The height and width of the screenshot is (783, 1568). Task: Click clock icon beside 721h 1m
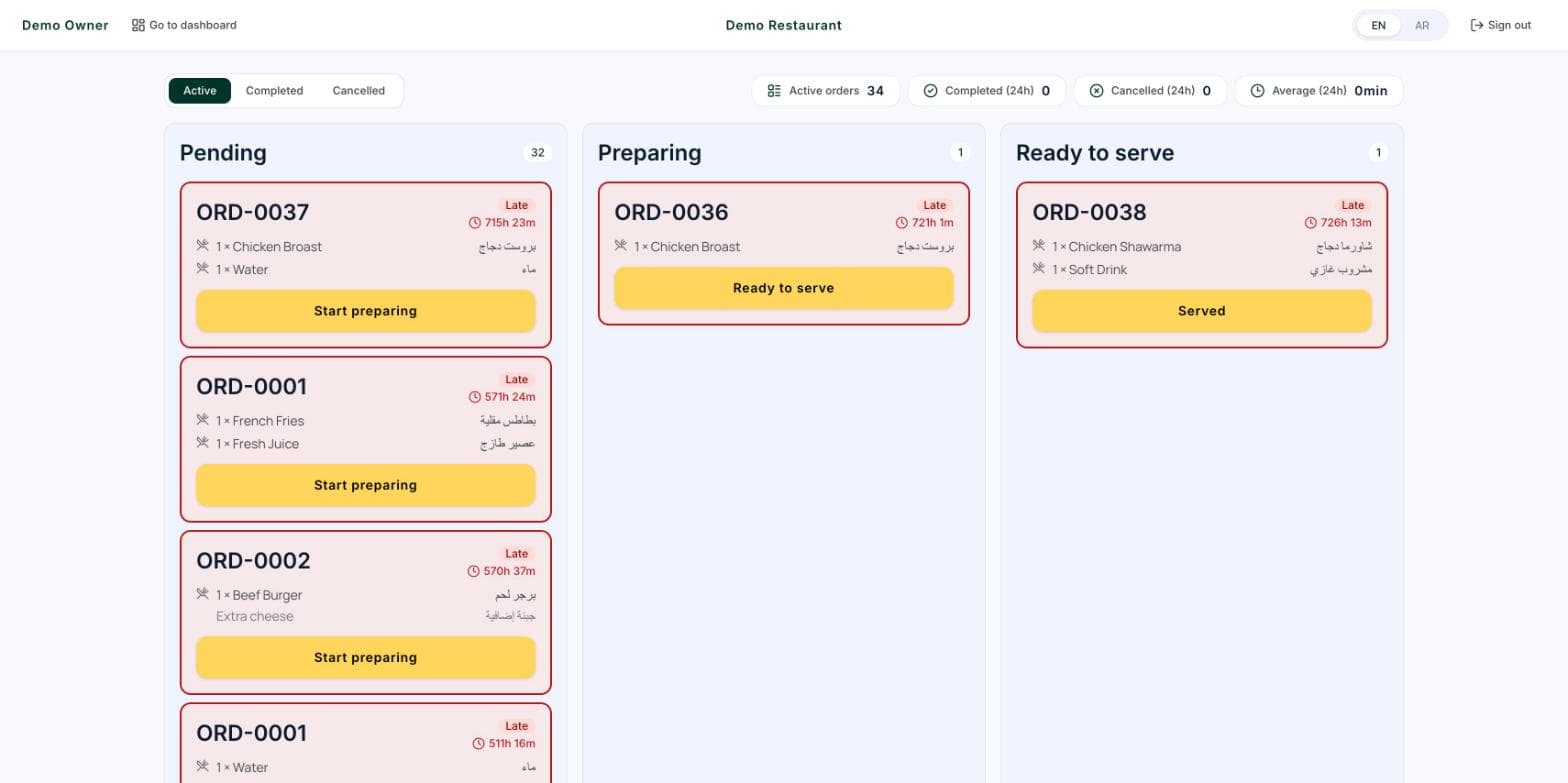pyautogui.click(x=901, y=223)
